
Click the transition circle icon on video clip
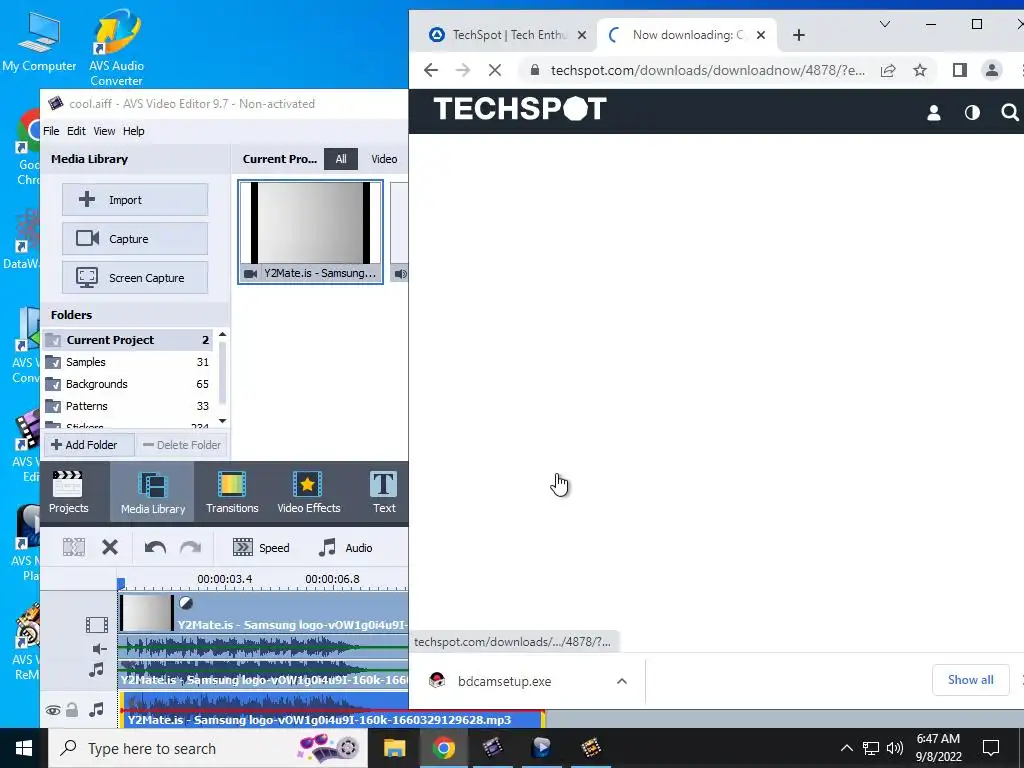[186, 603]
